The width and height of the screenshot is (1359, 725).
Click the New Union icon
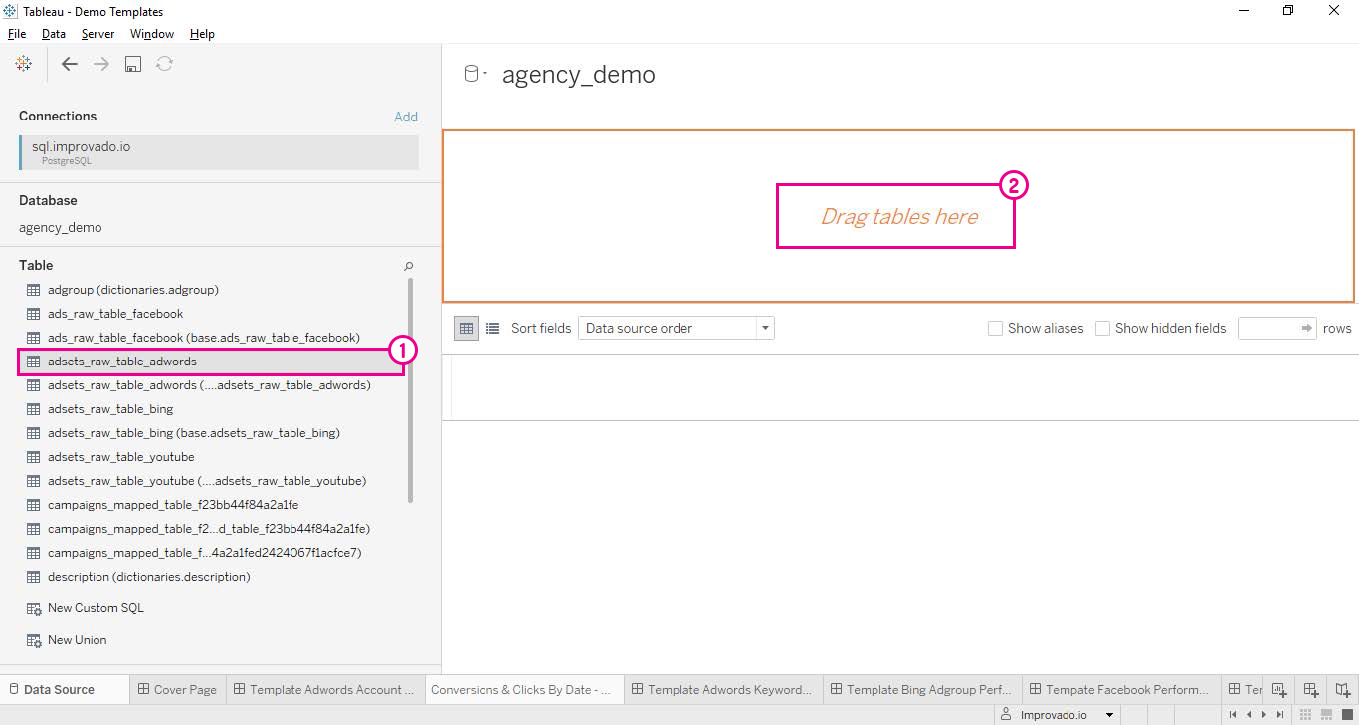[x=33, y=640]
